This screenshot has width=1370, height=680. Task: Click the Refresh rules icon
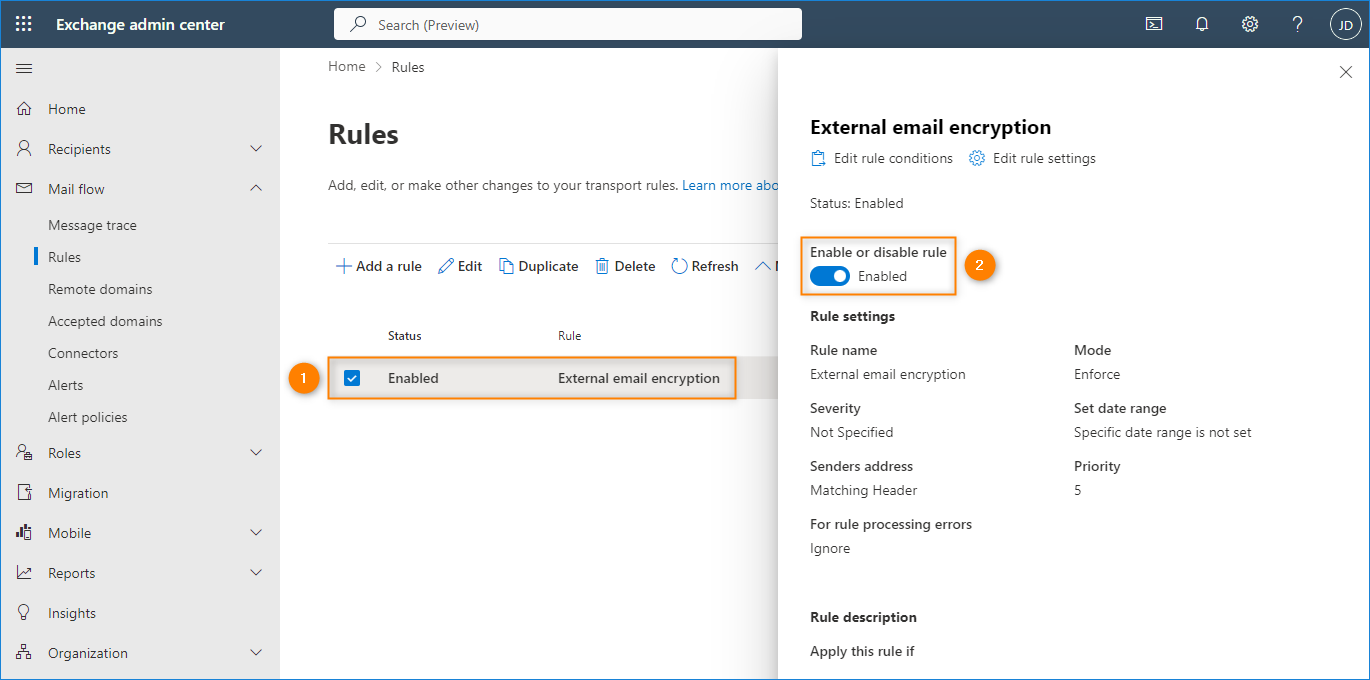[680, 266]
